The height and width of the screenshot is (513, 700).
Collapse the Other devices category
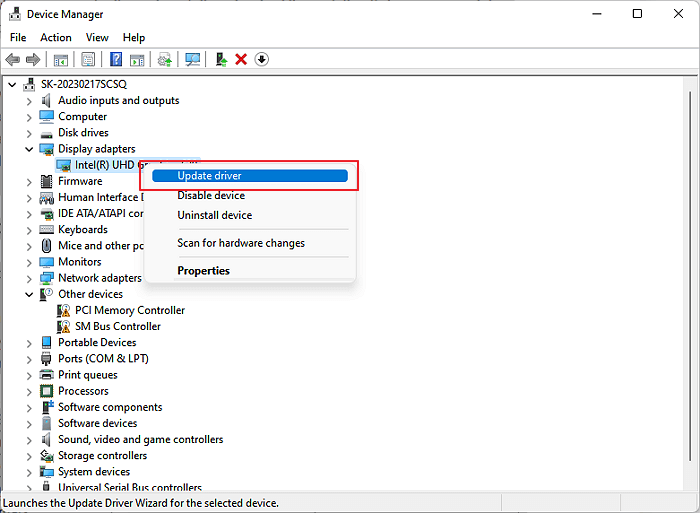pyautogui.click(x=29, y=294)
